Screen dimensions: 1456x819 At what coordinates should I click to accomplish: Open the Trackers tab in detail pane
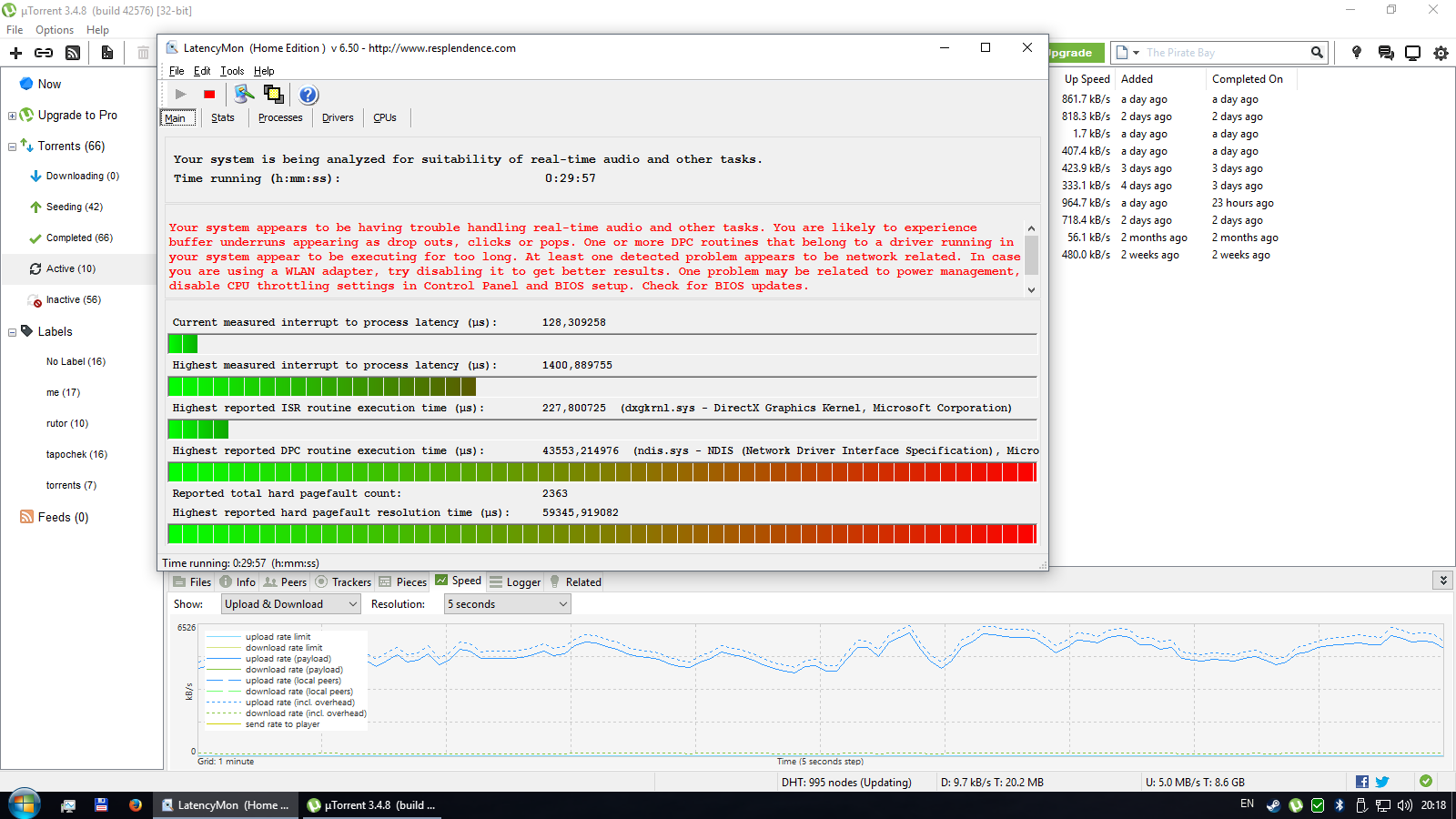(x=343, y=582)
